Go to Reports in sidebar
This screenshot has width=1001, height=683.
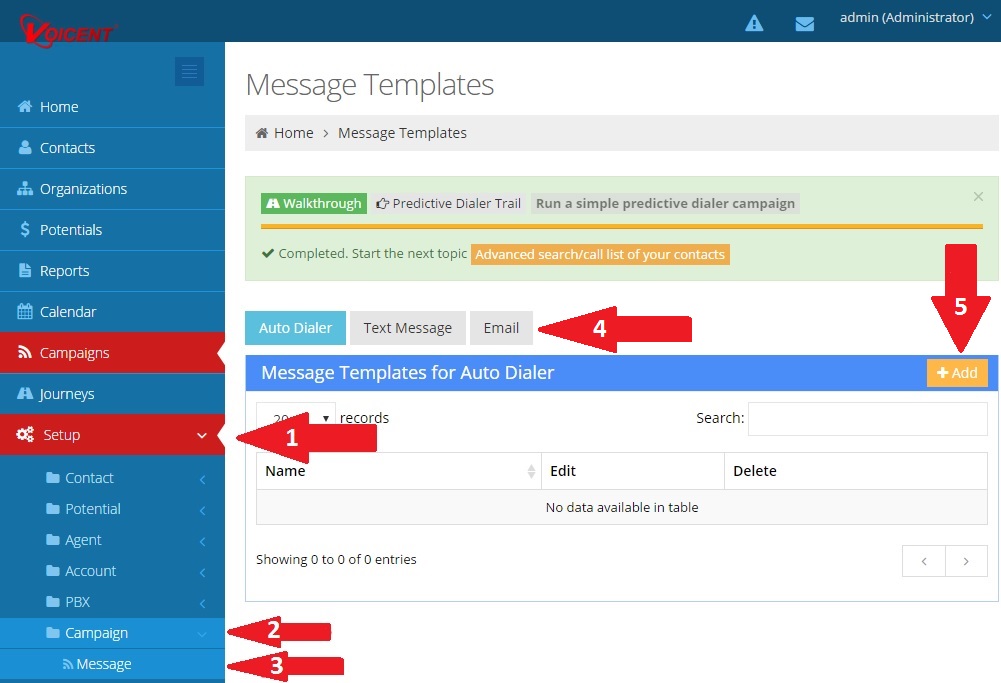(x=64, y=271)
